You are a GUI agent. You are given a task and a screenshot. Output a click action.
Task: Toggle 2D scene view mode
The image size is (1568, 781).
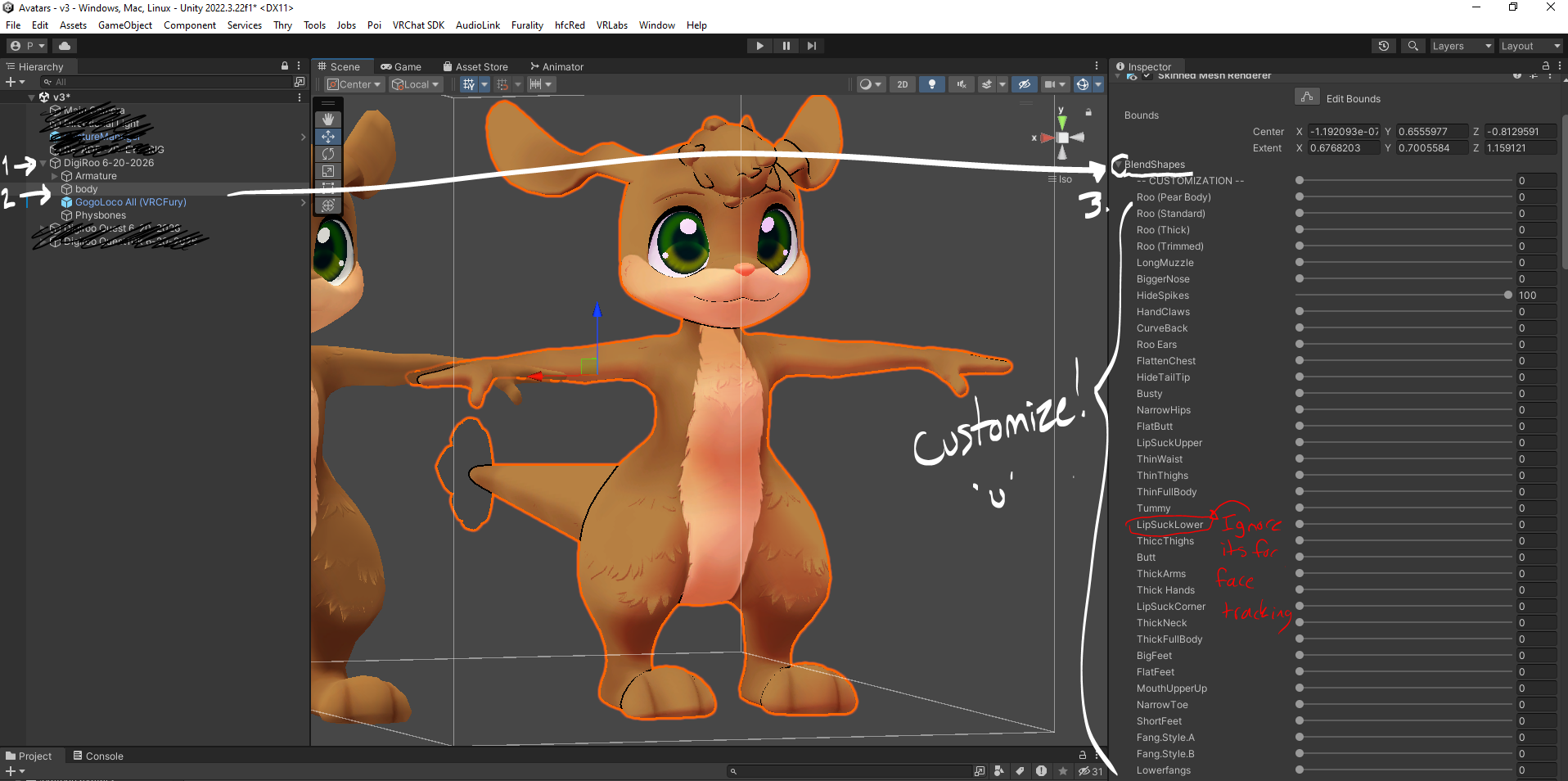click(x=902, y=84)
